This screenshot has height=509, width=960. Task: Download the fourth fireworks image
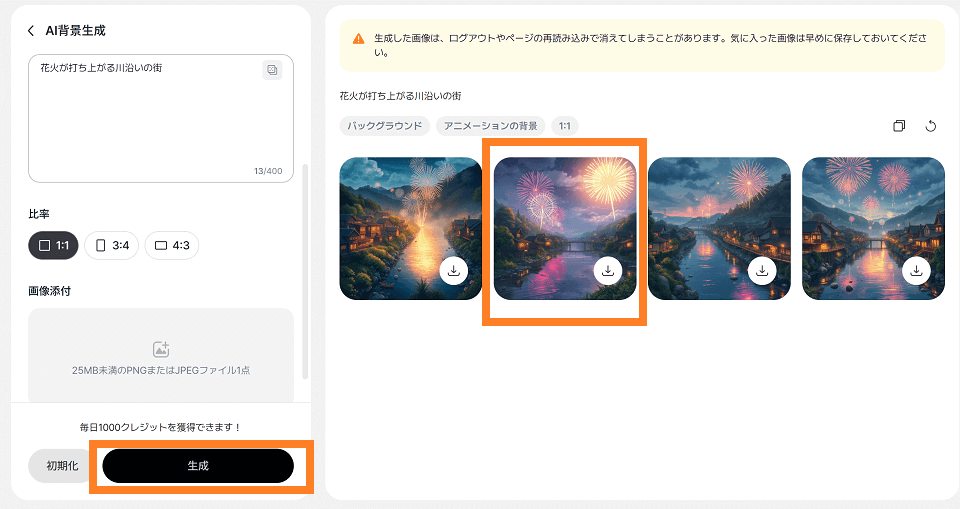[916, 271]
